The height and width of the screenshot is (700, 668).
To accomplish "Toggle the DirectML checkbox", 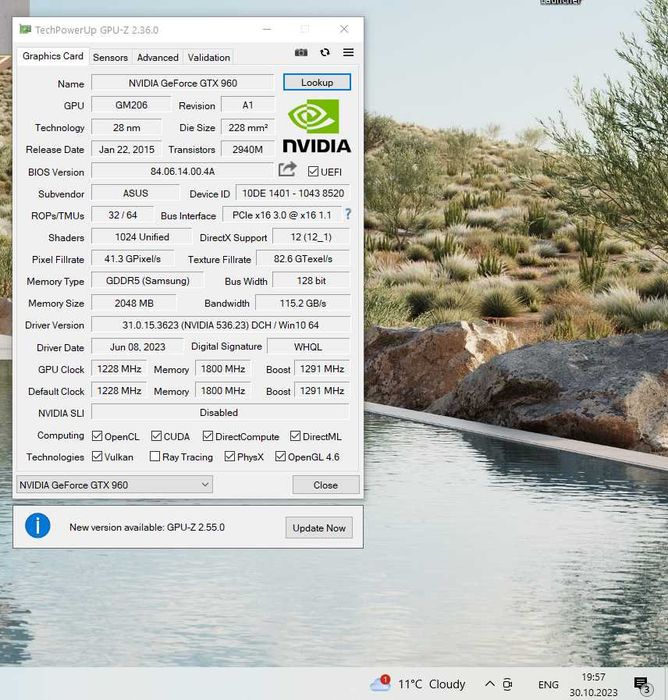I will click(295, 436).
